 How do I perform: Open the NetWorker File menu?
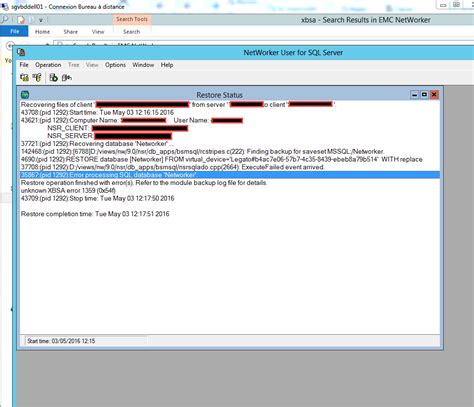click(24, 65)
